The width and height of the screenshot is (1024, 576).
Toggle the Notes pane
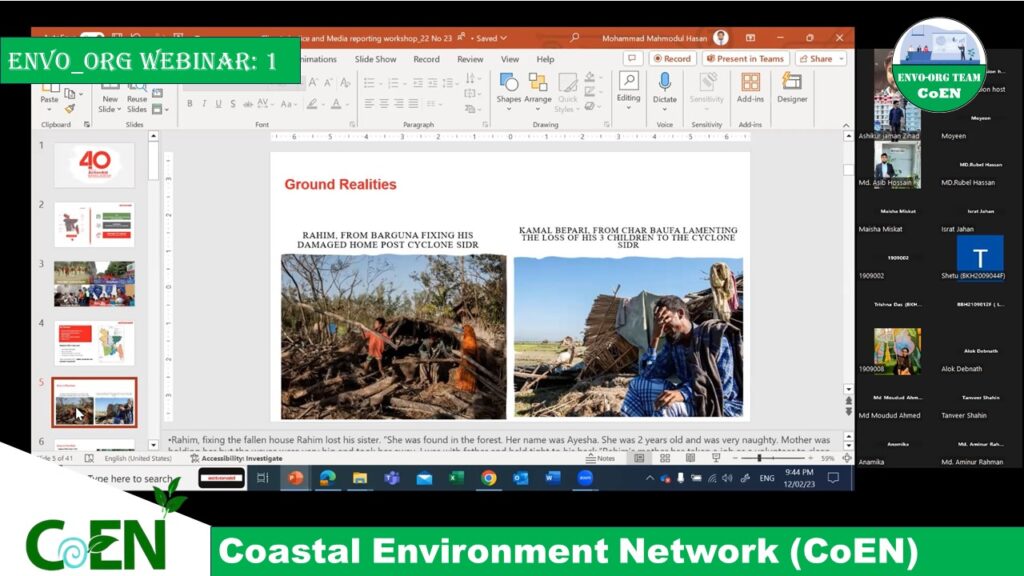tap(600, 458)
